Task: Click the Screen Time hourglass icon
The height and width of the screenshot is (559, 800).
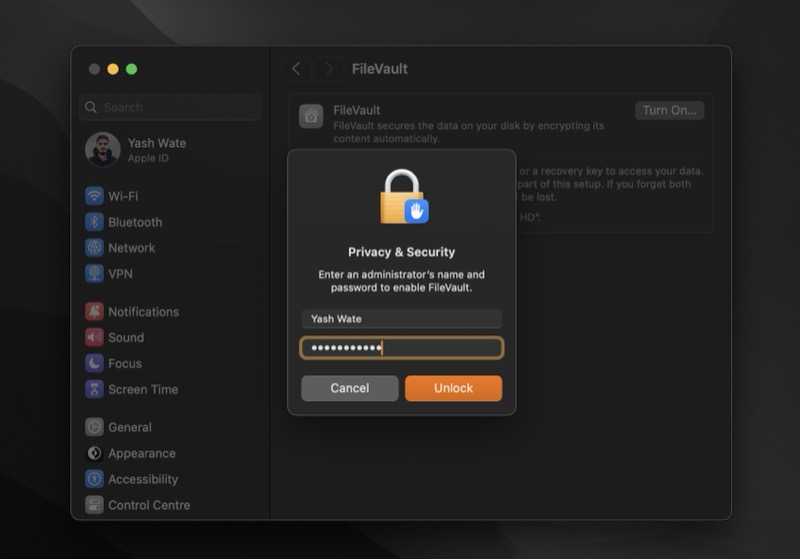Action: [x=94, y=389]
